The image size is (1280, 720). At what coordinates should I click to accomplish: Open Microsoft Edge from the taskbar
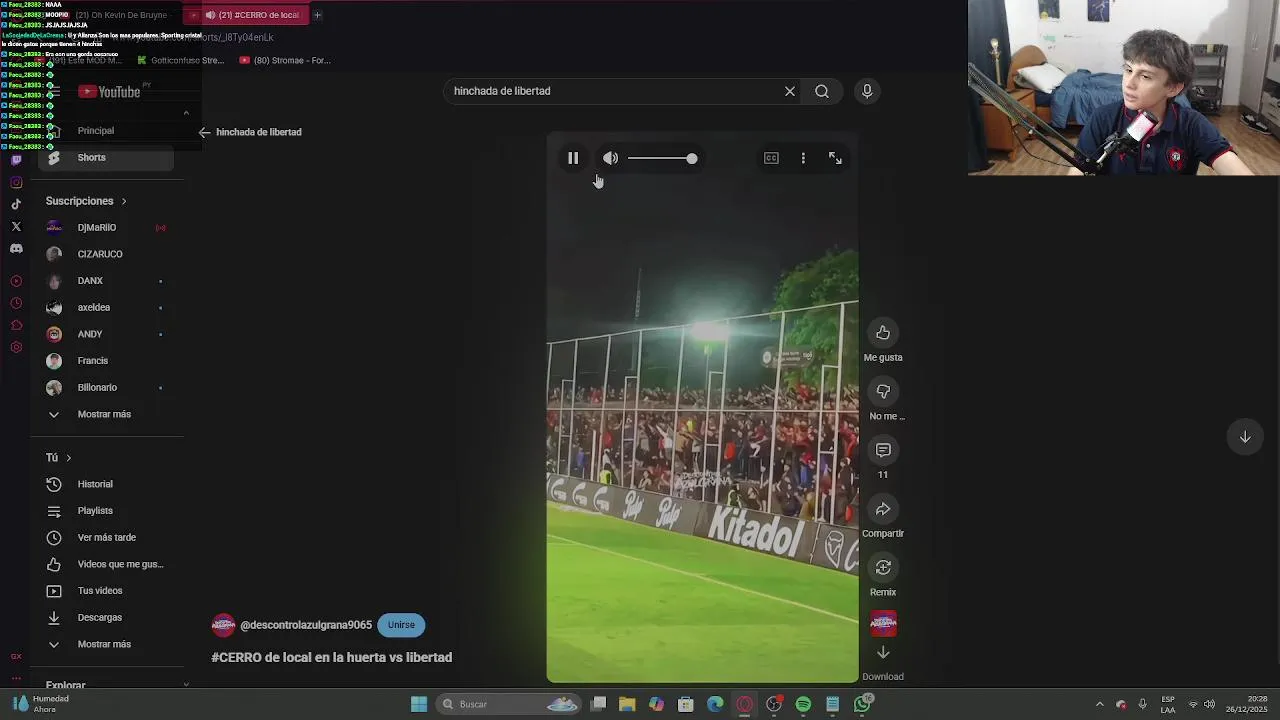point(715,704)
